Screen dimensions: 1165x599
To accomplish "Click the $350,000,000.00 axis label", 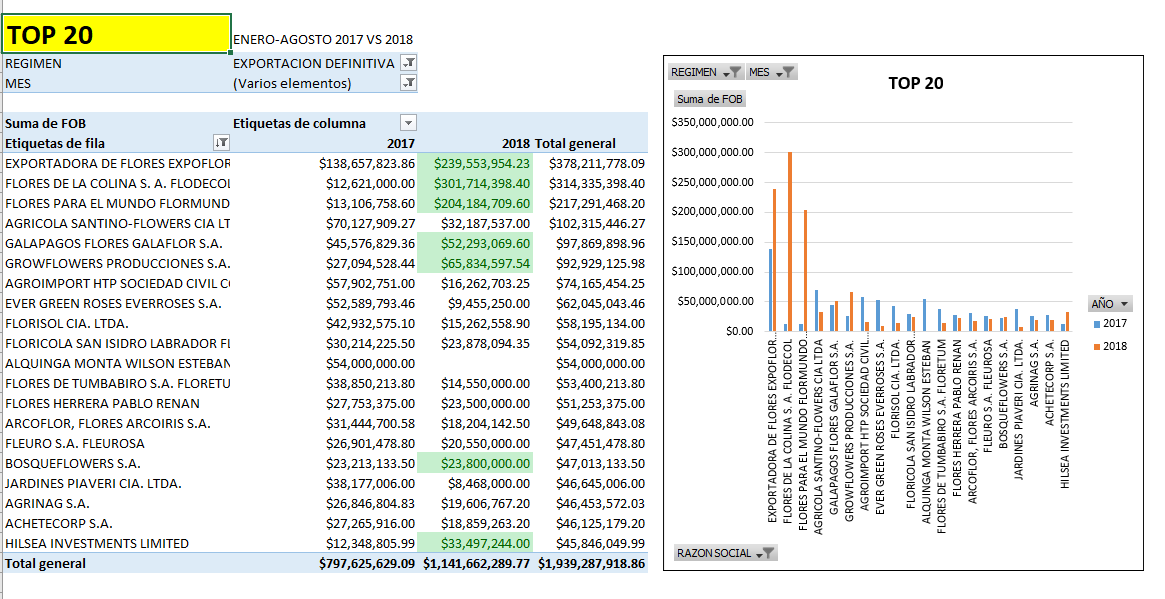I will point(713,123).
